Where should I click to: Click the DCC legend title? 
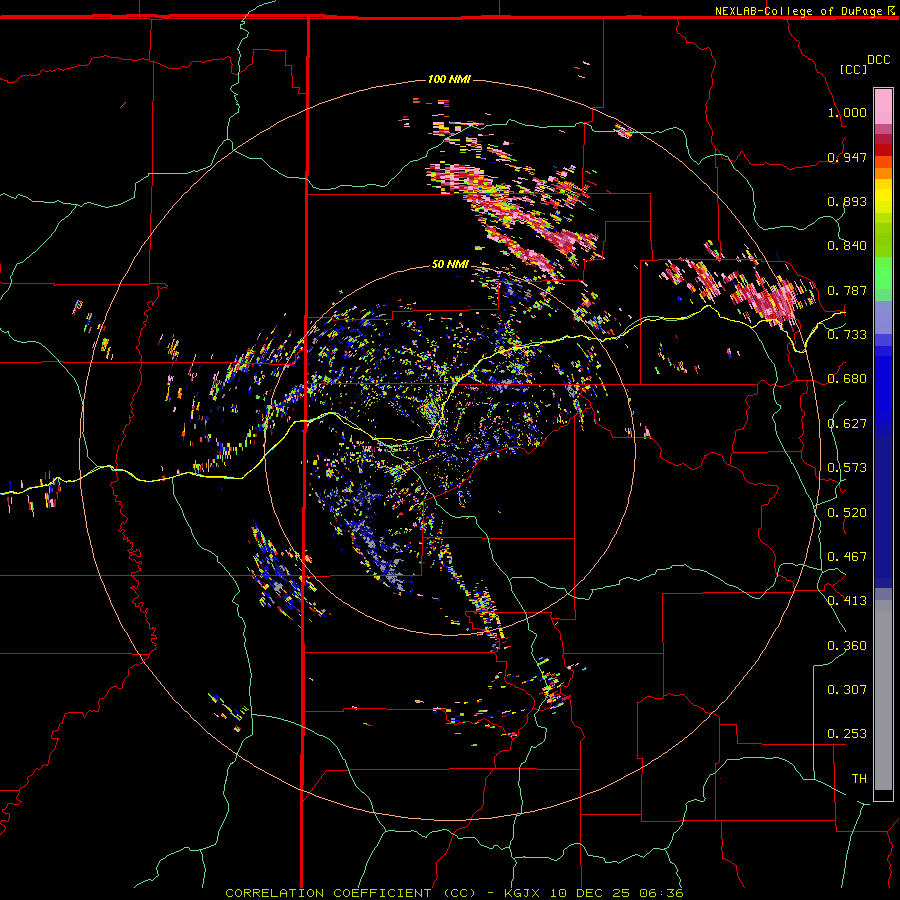(879, 60)
